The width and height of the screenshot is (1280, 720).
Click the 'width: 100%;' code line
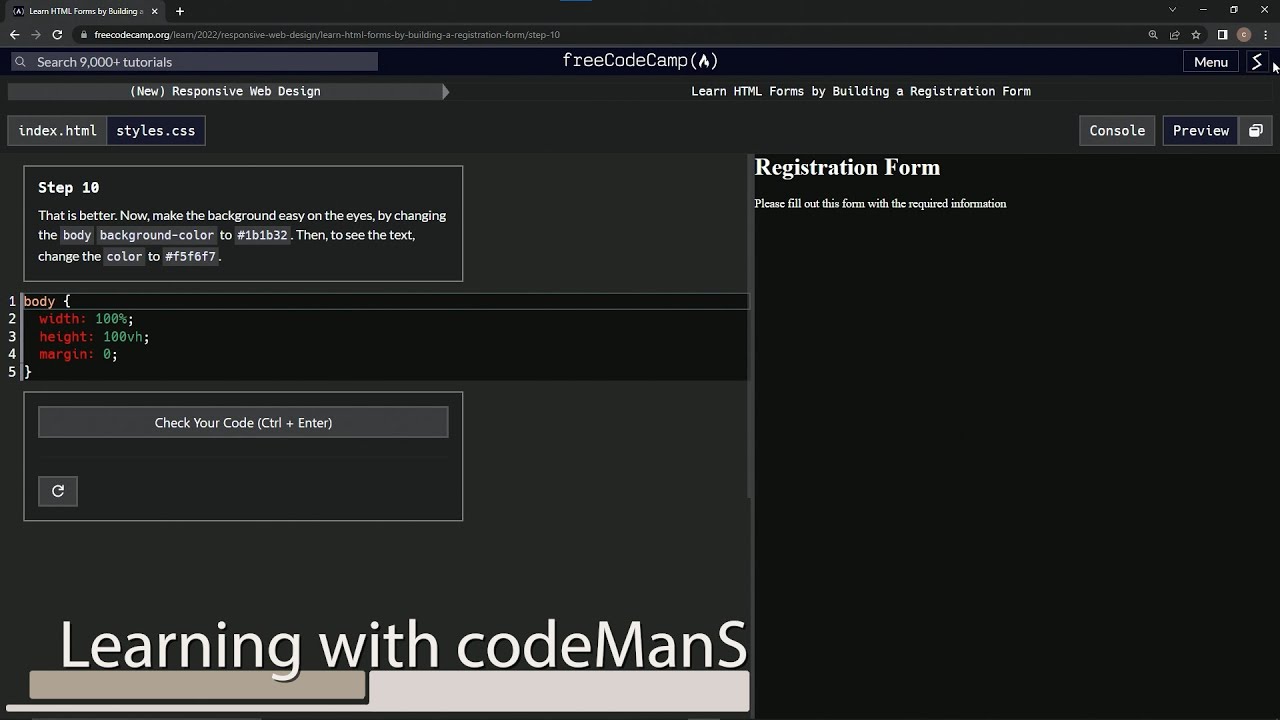coord(86,319)
